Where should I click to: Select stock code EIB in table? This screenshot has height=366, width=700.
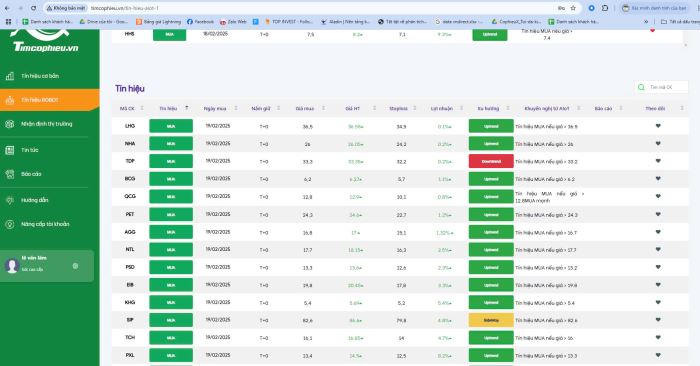[130, 285]
